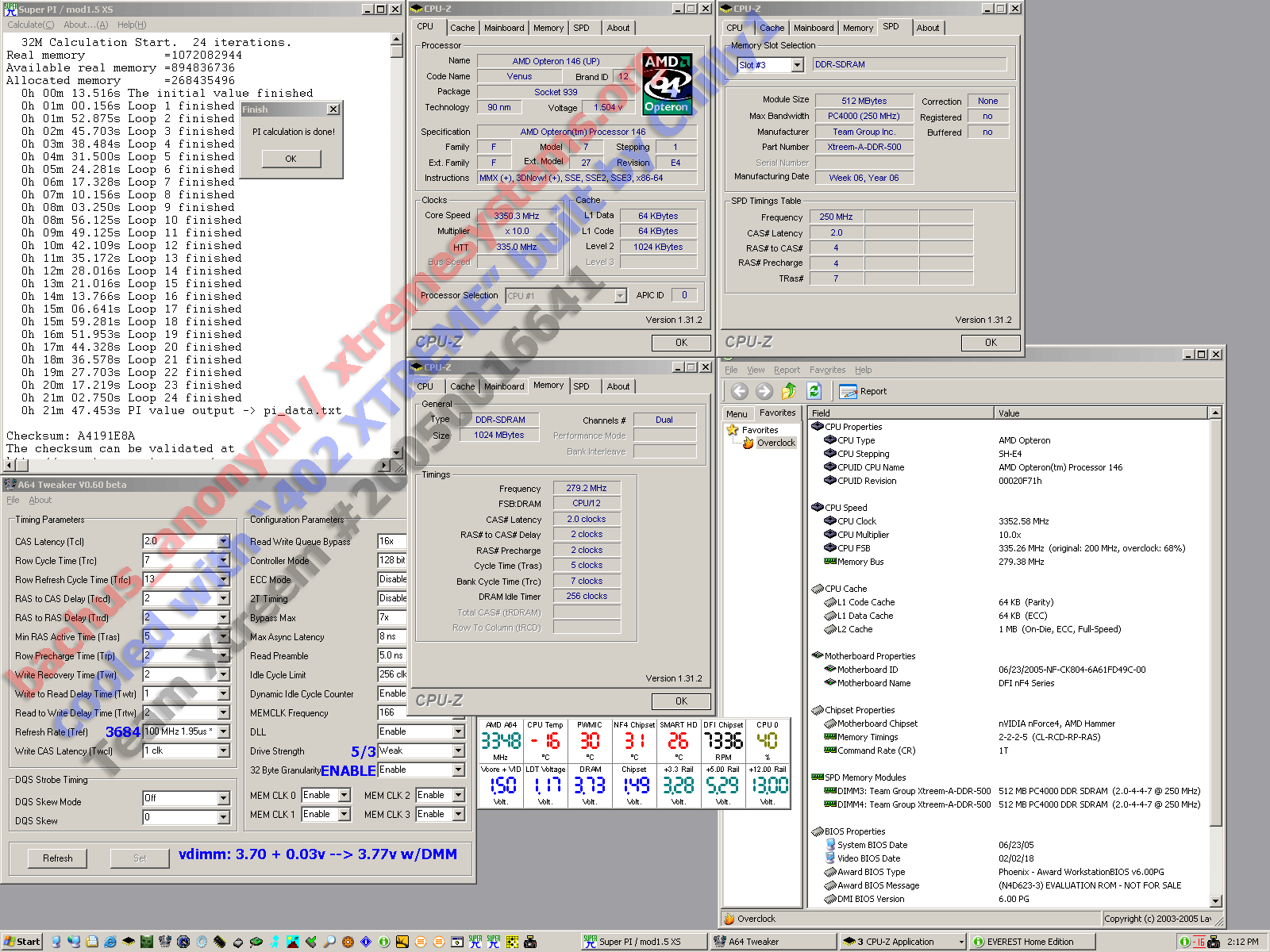The height and width of the screenshot is (952, 1270).
Task: Click the Value column header in EVEREST
Action: click(1102, 413)
